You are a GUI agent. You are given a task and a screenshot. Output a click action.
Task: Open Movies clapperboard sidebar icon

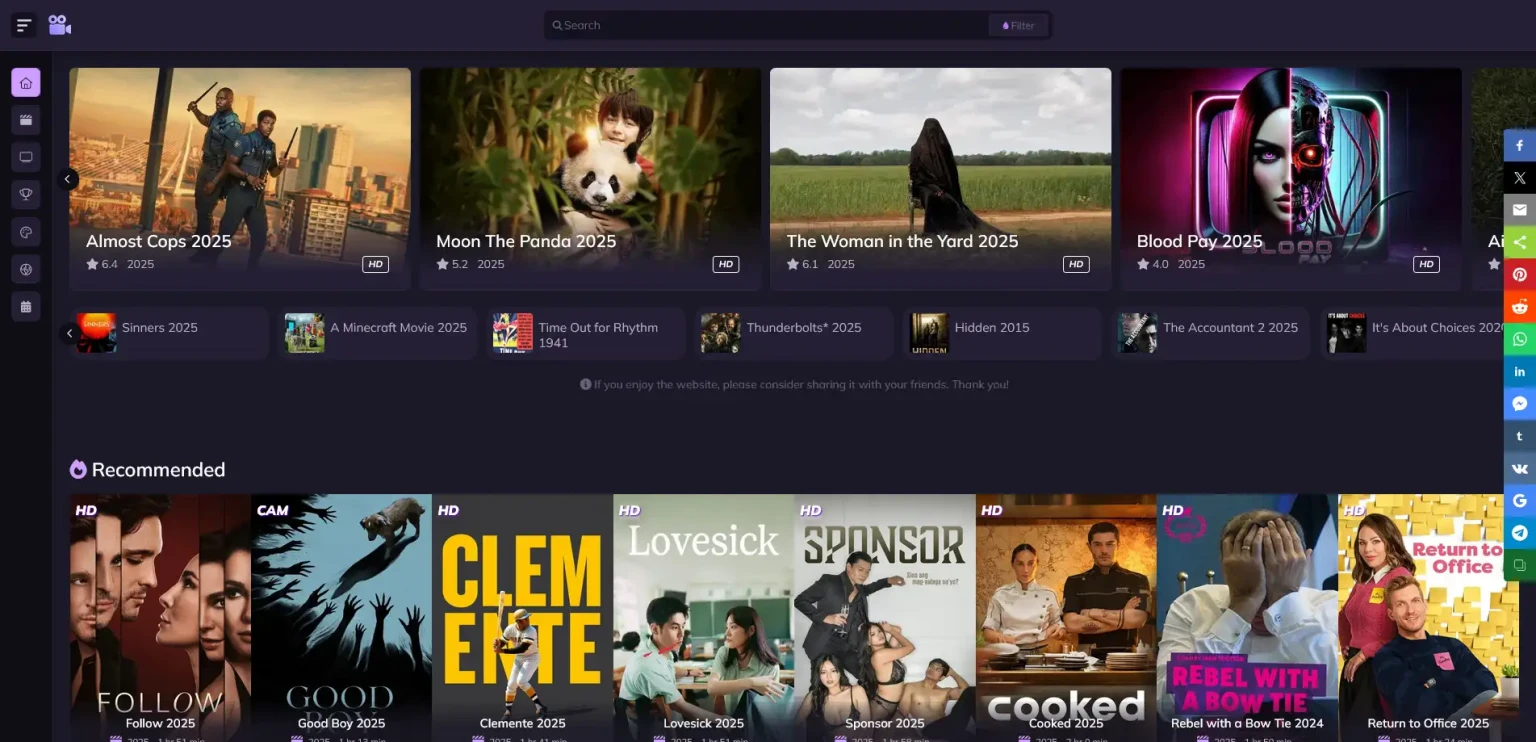pyautogui.click(x=26, y=120)
